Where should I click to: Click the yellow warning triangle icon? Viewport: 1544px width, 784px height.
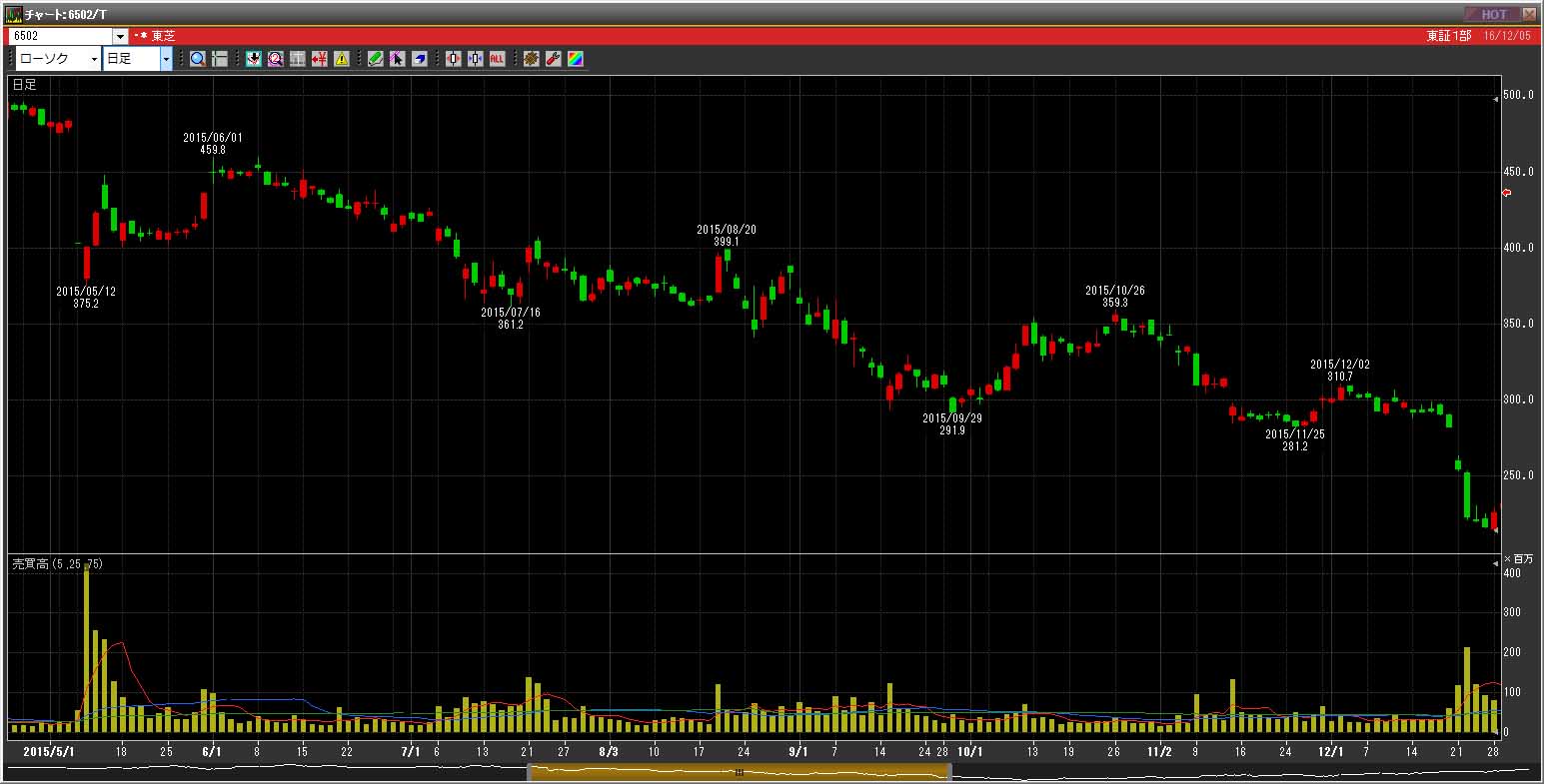click(x=342, y=59)
